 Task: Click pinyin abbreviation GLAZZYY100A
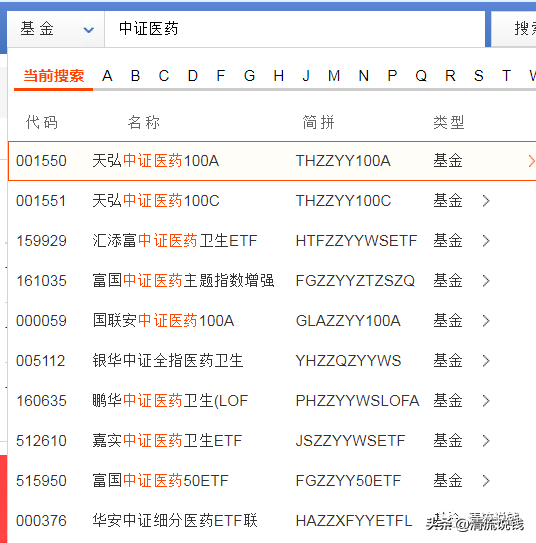pyautogui.click(x=348, y=321)
